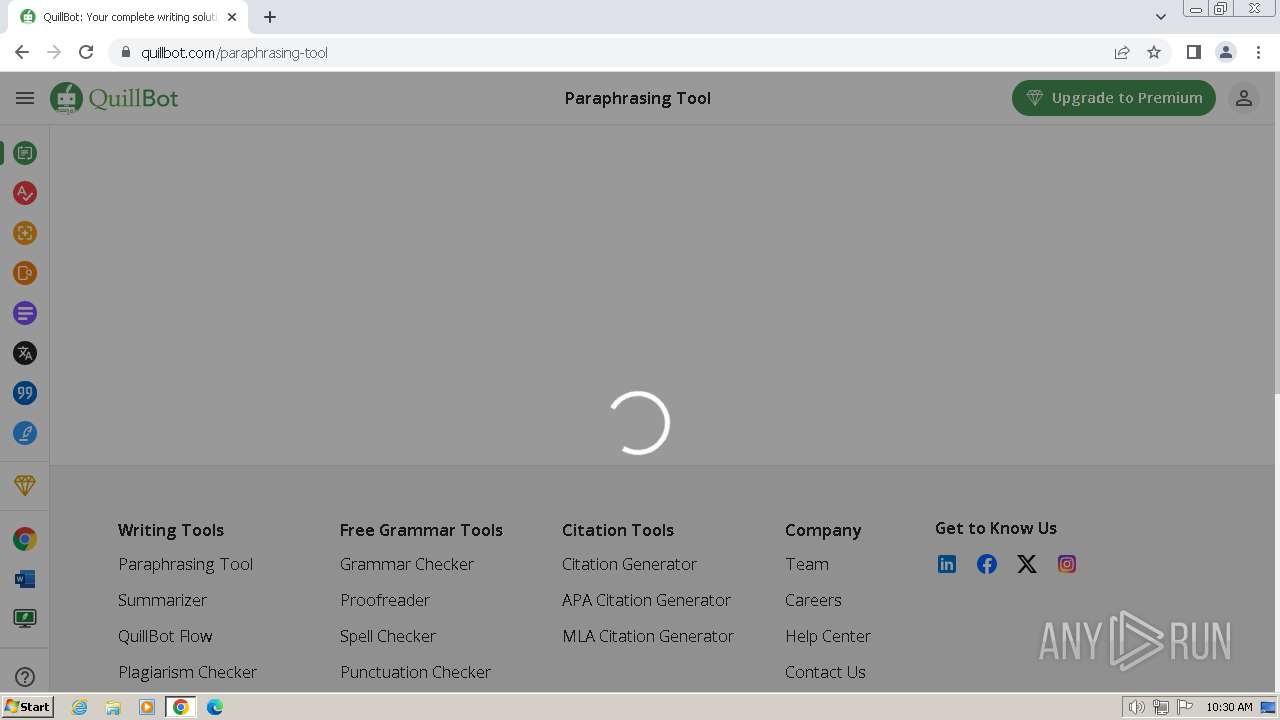Click Upgrade to Premium button

coord(1114,98)
